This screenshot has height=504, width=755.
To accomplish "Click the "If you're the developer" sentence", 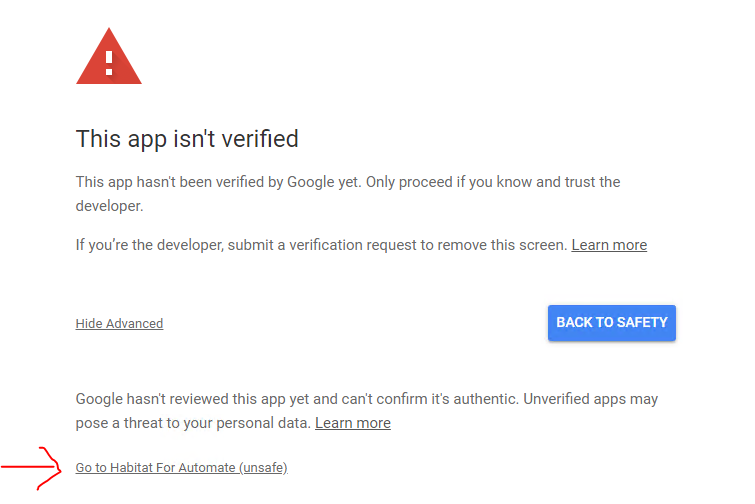I will [x=322, y=246].
